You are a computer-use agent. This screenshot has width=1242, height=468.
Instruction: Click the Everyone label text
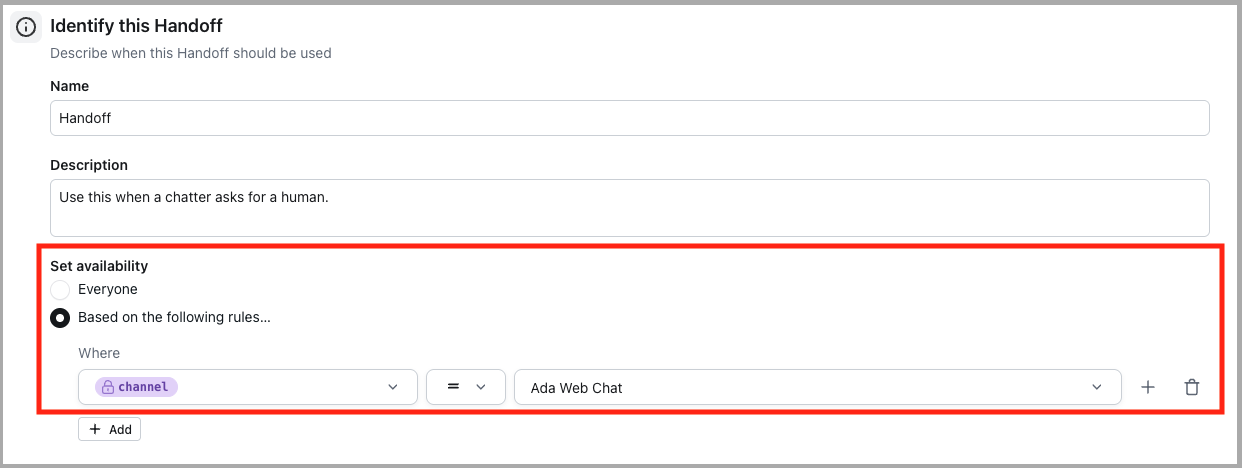pos(108,289)
